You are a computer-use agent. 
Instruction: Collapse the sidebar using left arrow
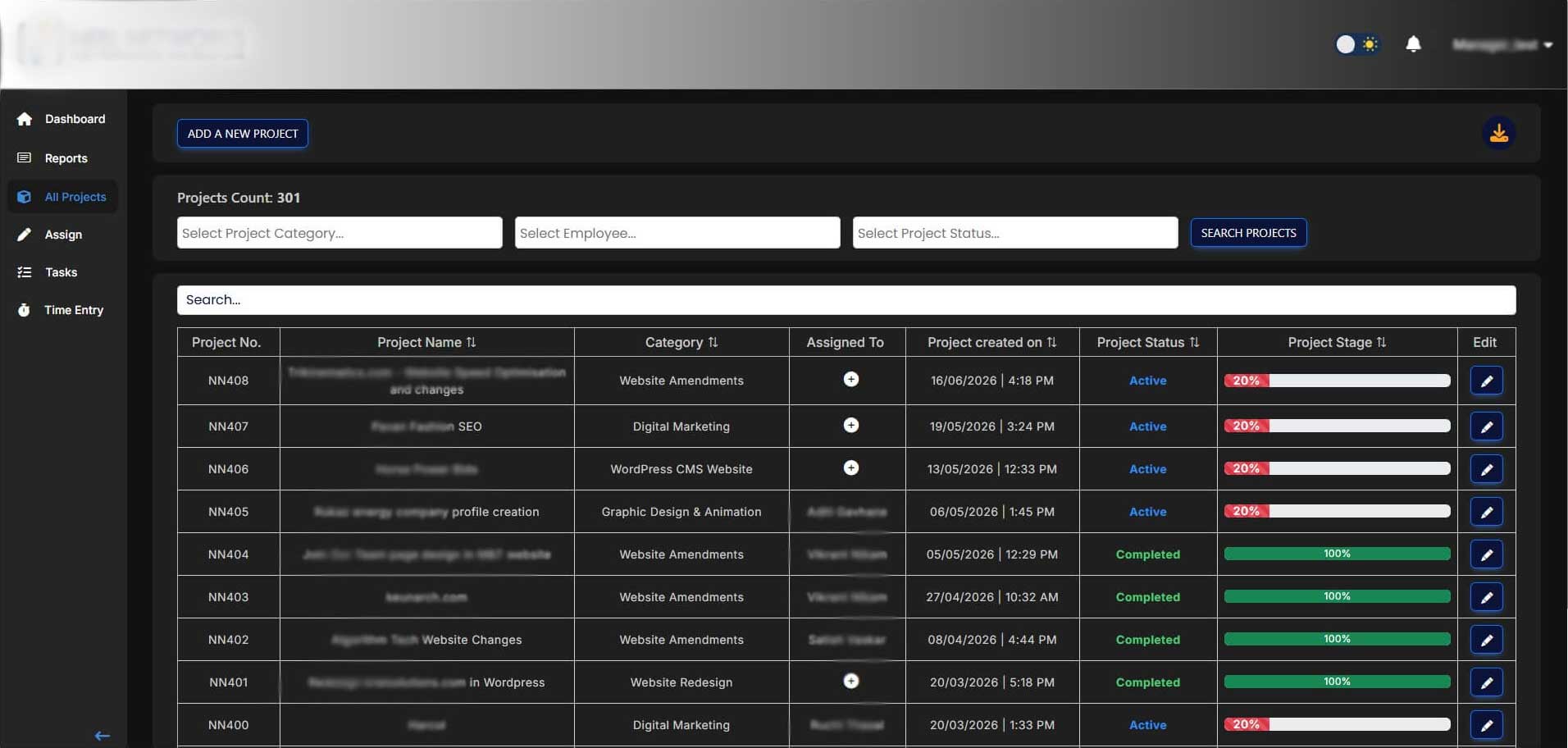(103, 736)
